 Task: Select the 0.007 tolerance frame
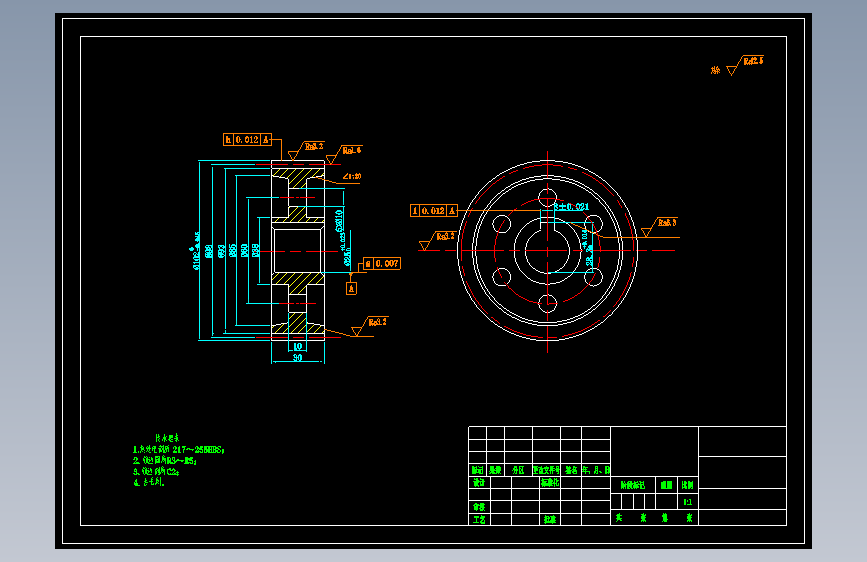click(x=382, y=264)
